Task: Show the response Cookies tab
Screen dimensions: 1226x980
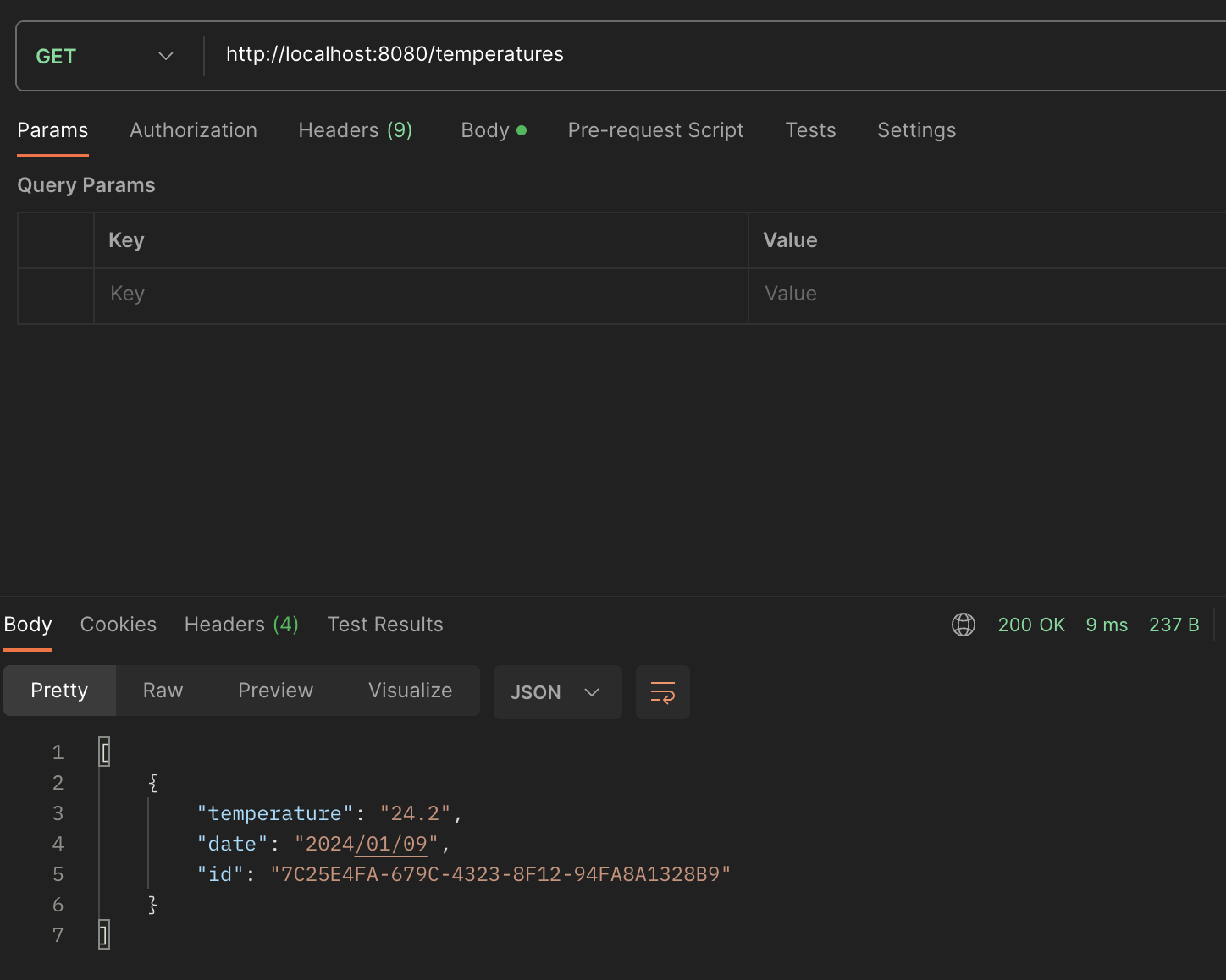Action: (x=119, y=625)
